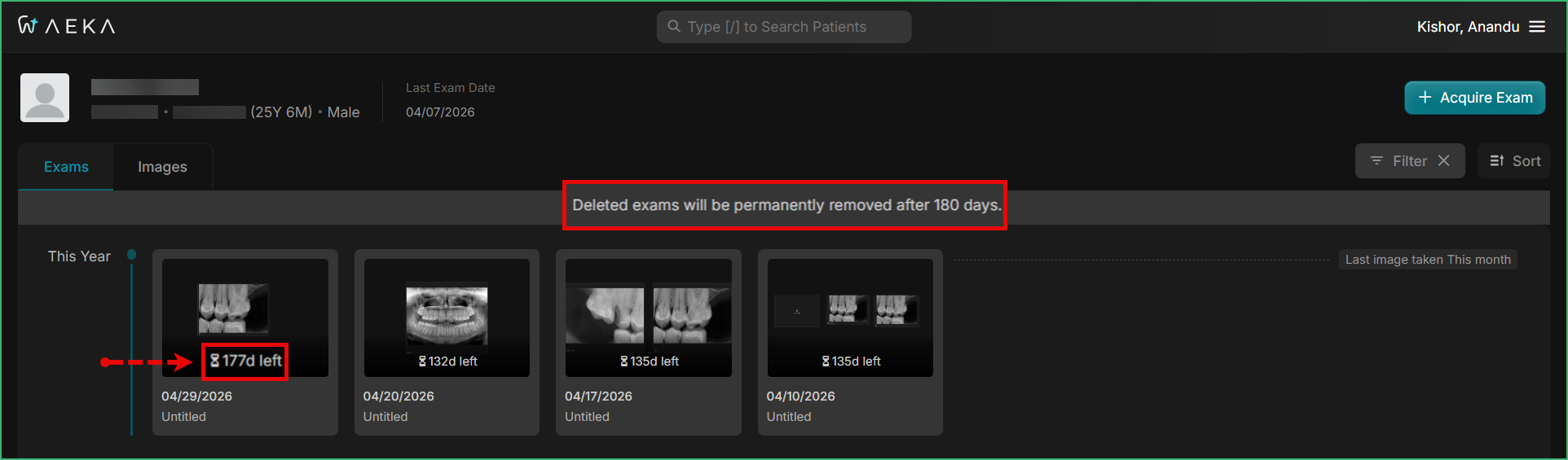Click the patient avatar placeholder

click(45, 98)
